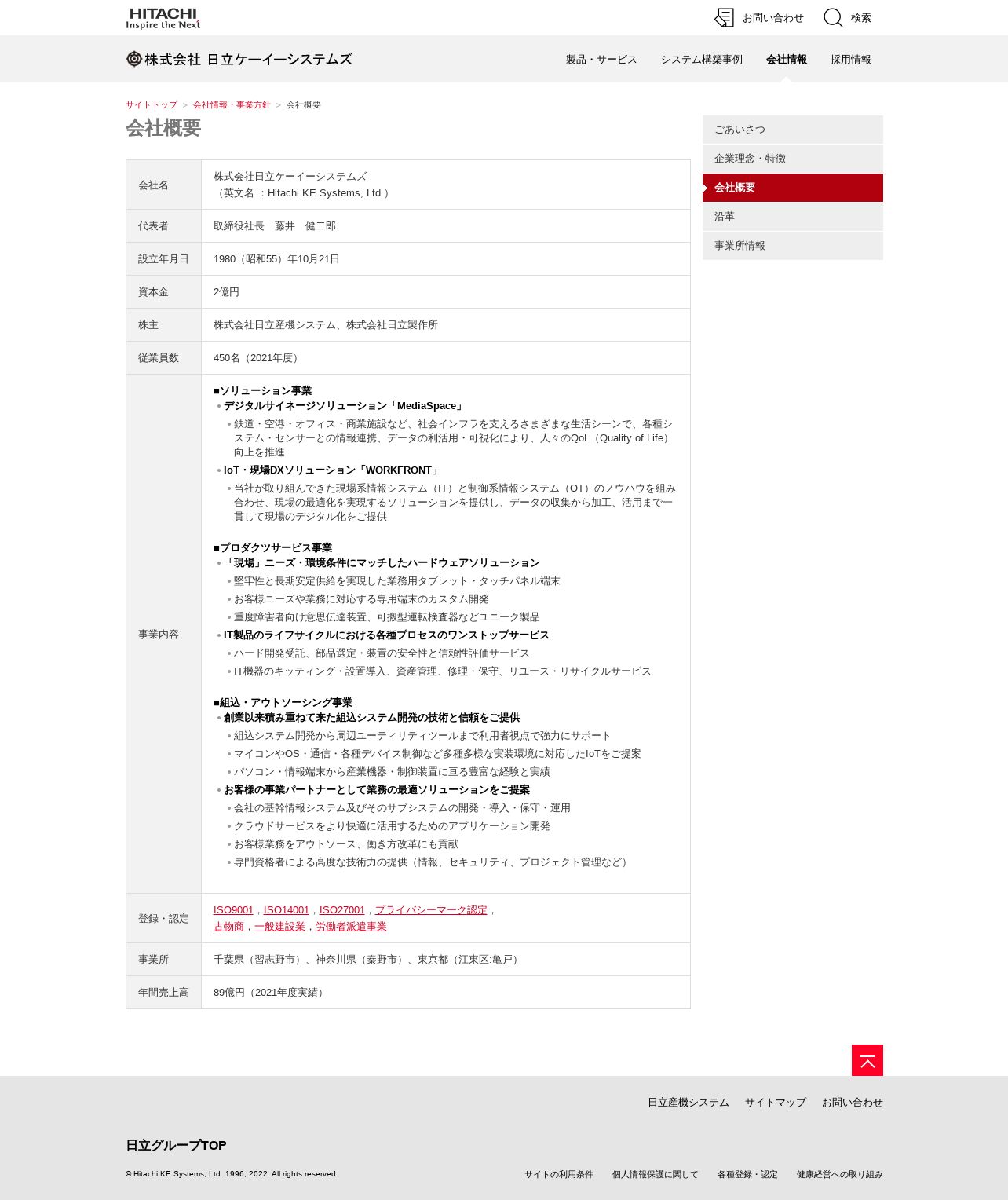Open 個人情報保護に関して footer link
1008x1200 pixels.
(x=656, y=1175)
